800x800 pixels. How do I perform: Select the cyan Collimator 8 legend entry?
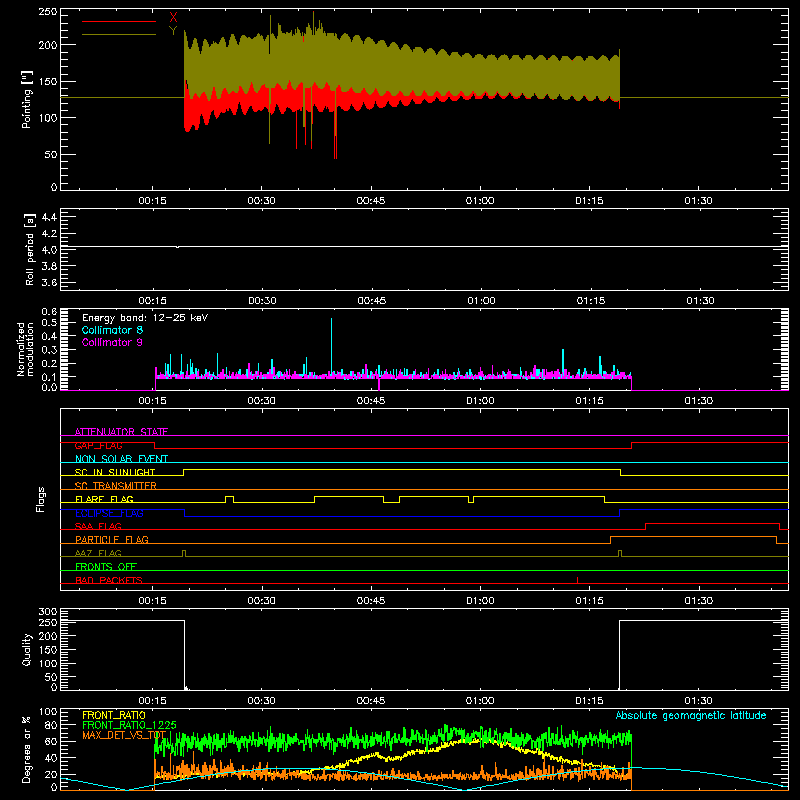point(112,330)
